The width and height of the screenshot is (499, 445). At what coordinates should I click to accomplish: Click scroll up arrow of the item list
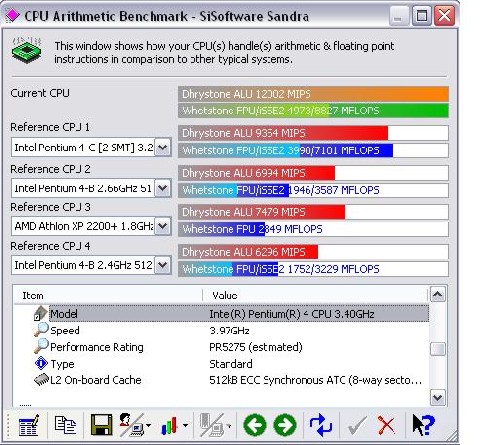tap(438, 294)
